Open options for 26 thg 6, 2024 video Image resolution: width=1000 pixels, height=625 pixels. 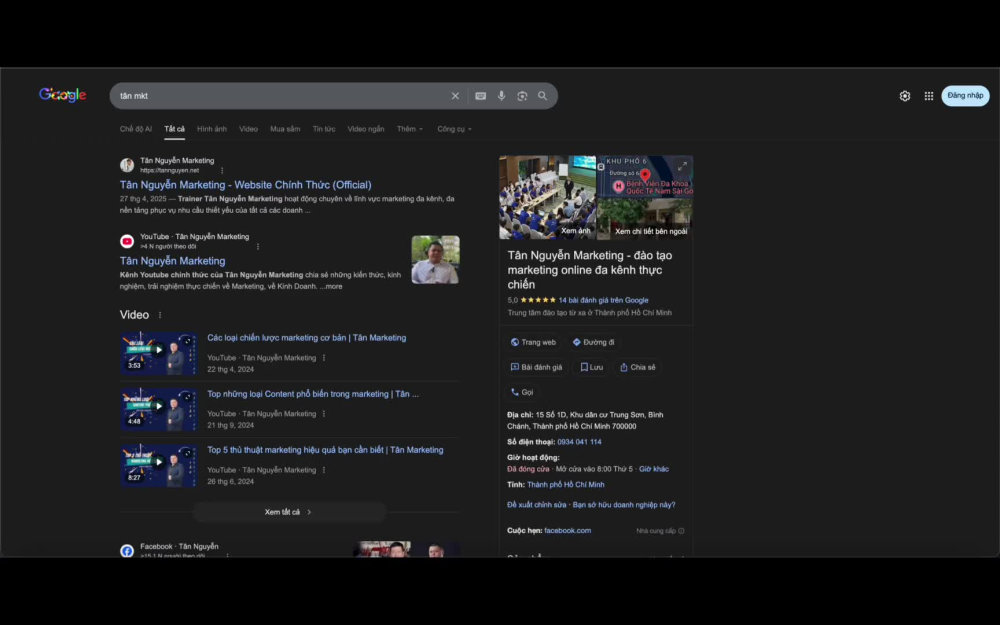(324, 470)
